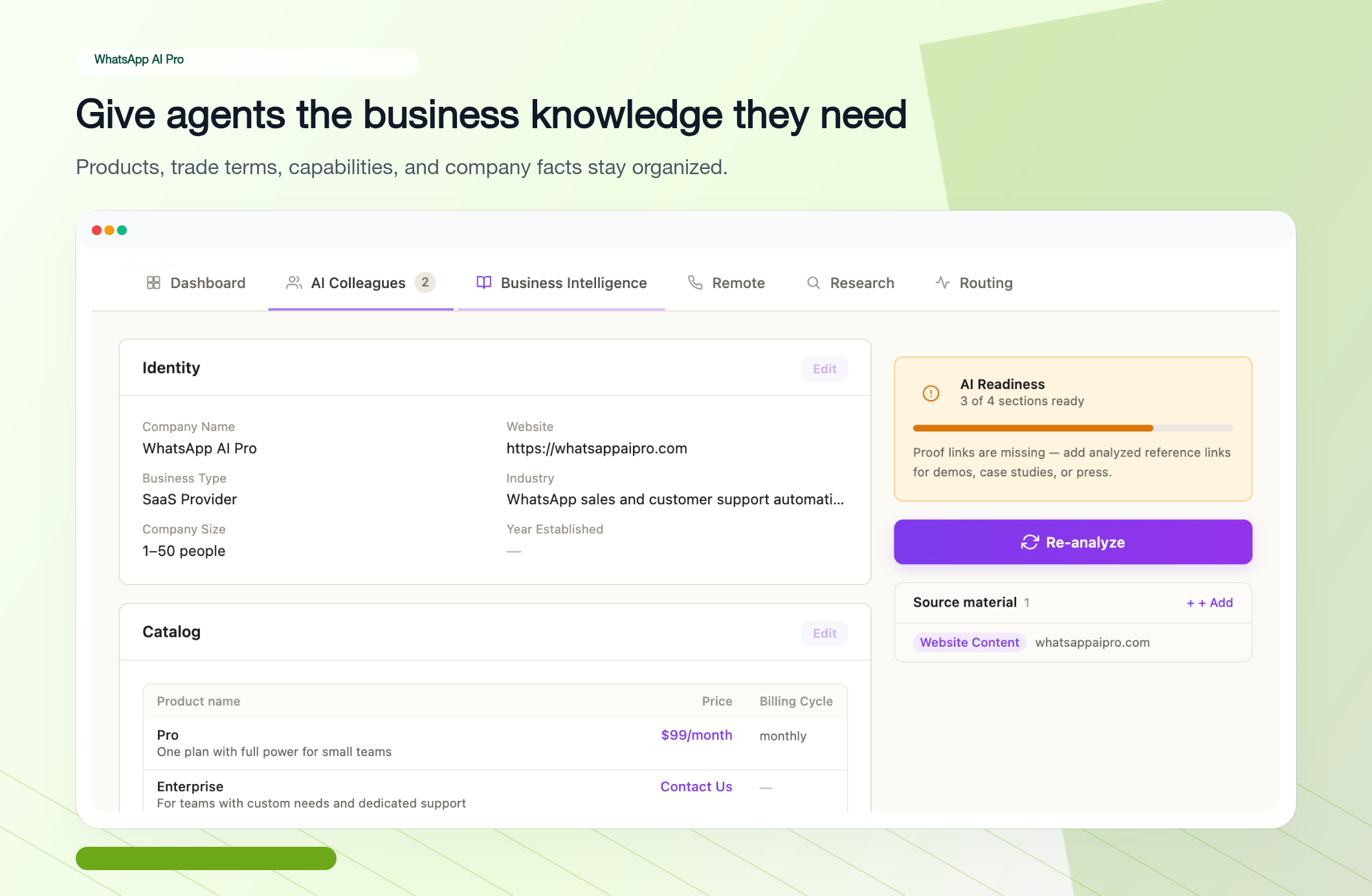Click the Enterprise plan description text
The height and width of the screenshot is (896, 1372).
[x=311, y=803]
